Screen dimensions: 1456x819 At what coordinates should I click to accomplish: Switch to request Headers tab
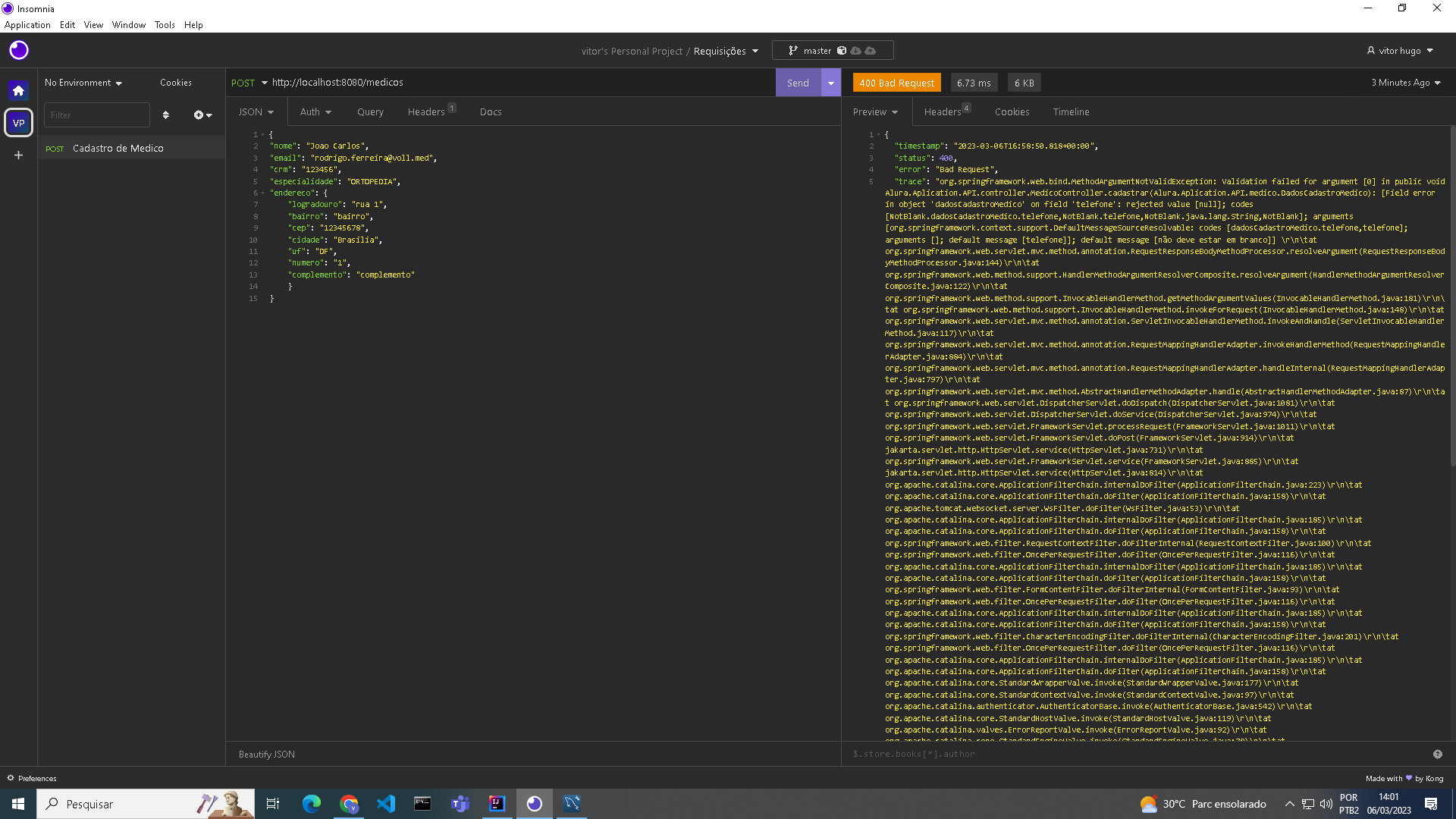click(x=431, y=111)
